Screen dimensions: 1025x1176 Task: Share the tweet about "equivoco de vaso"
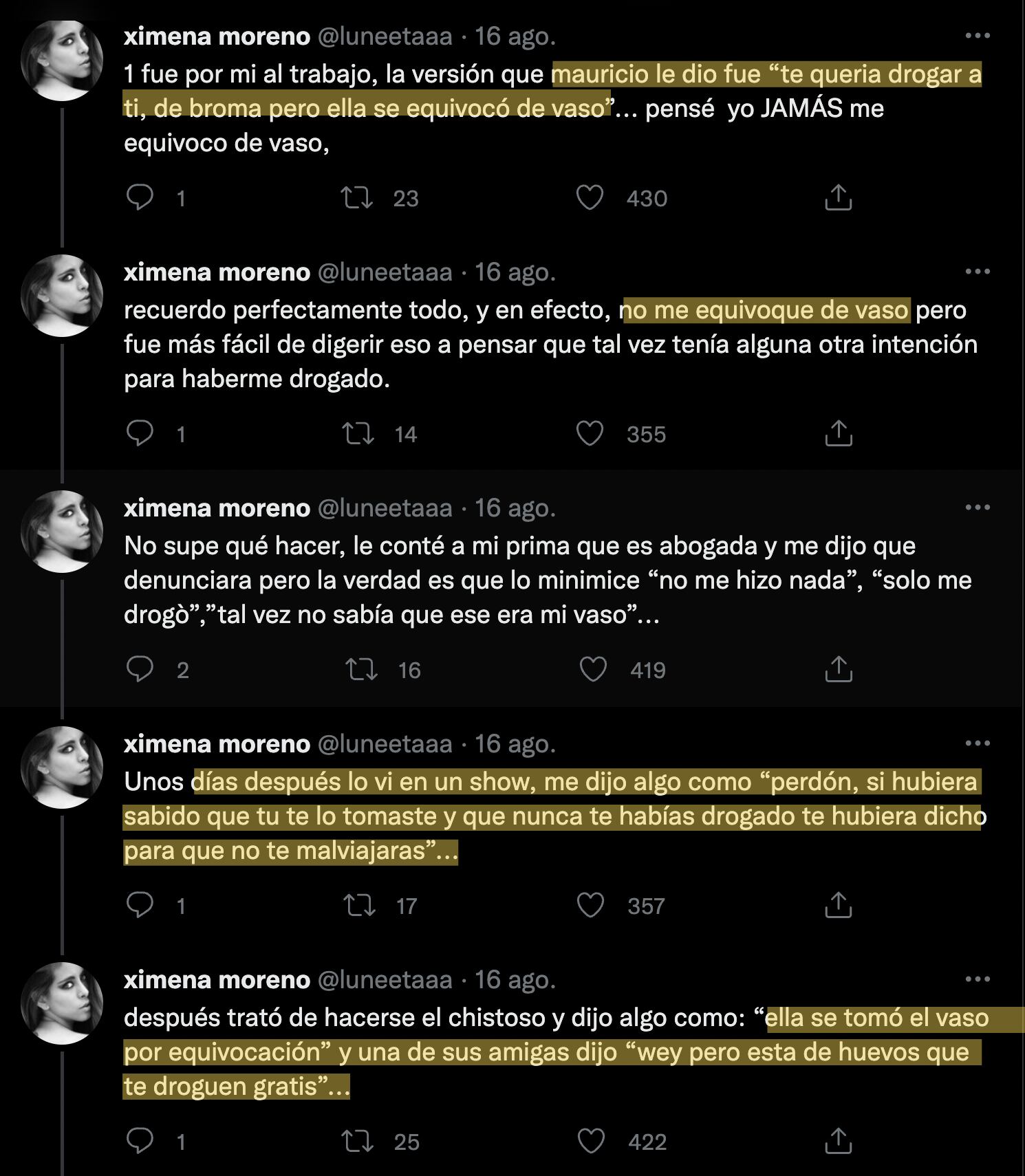pyautogui.click(x=838, y=198)
